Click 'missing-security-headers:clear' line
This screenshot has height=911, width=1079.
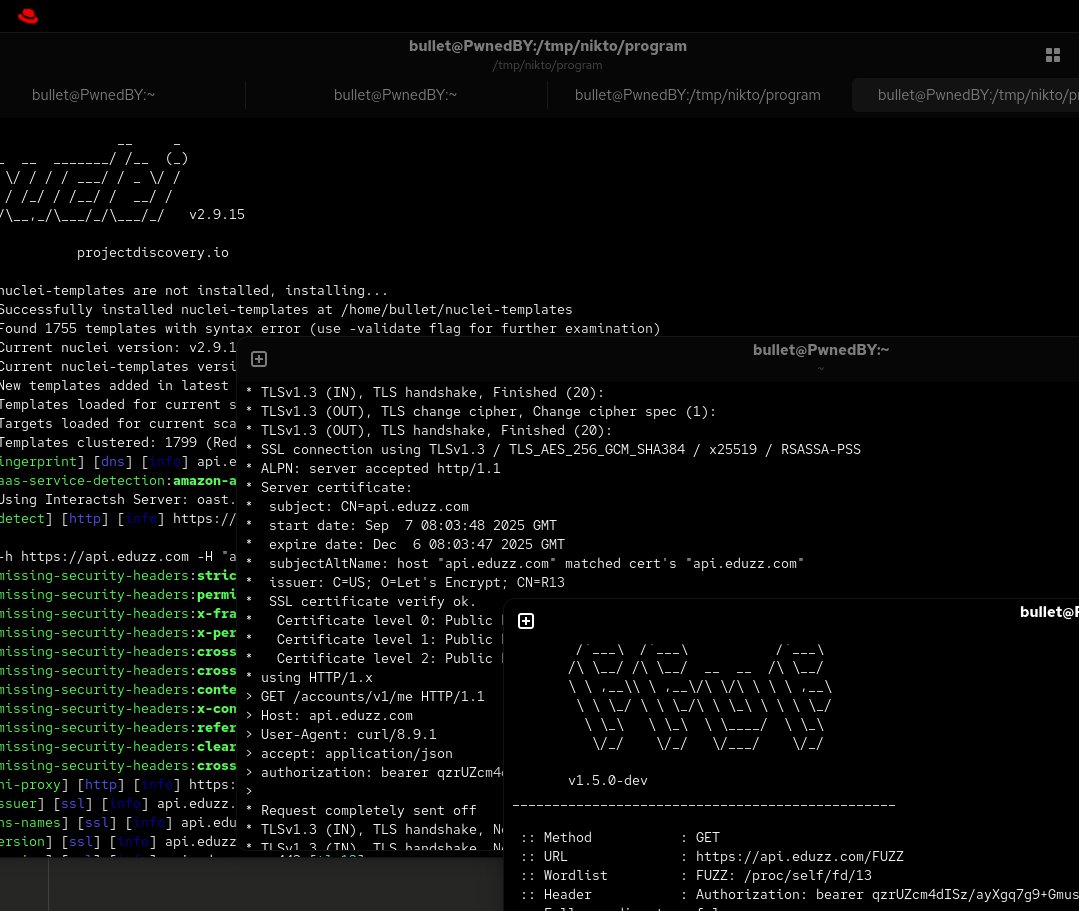tap(118, 747)
